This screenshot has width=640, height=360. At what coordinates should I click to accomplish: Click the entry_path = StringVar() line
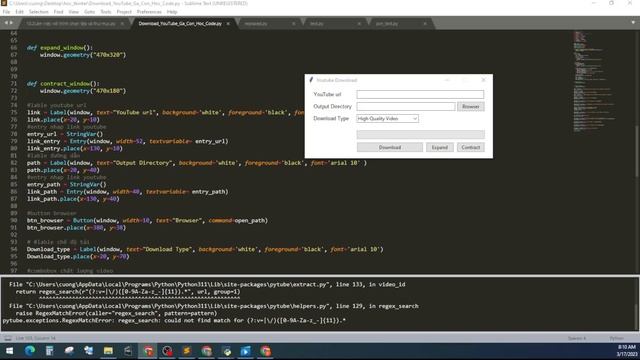[67, 184]
